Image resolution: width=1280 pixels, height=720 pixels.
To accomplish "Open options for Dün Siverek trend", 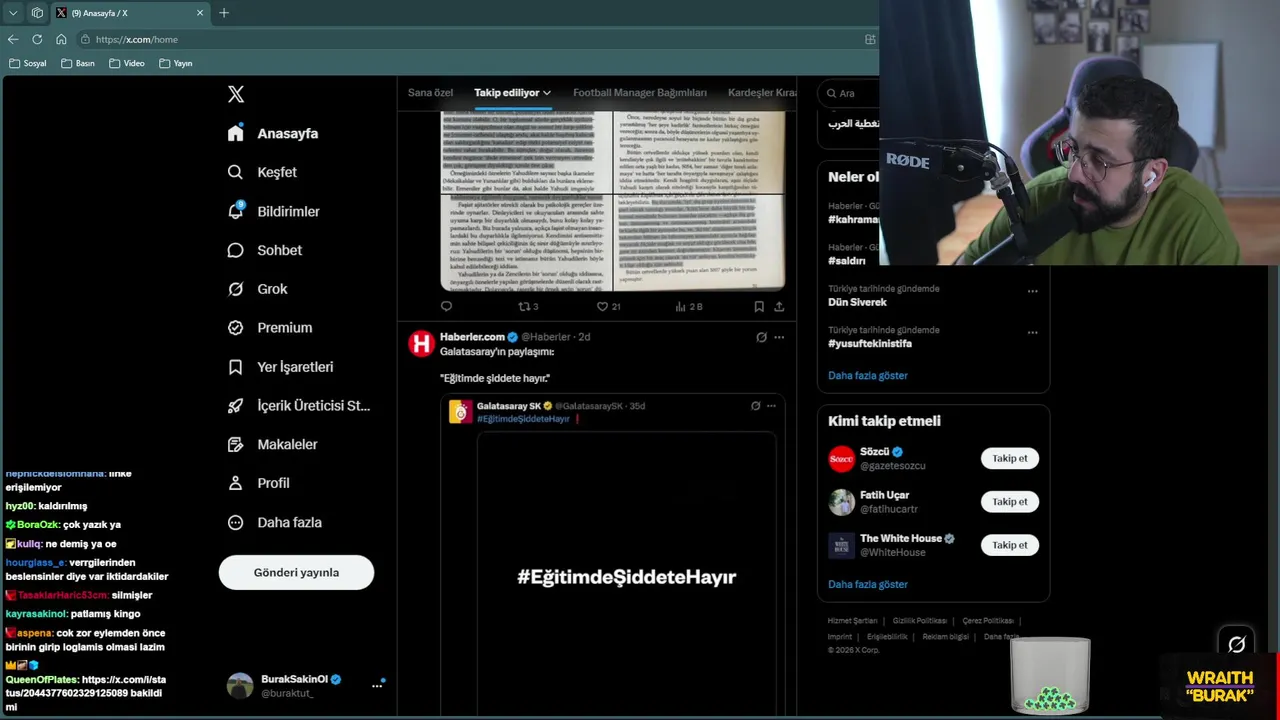I will pos(1032,292).
